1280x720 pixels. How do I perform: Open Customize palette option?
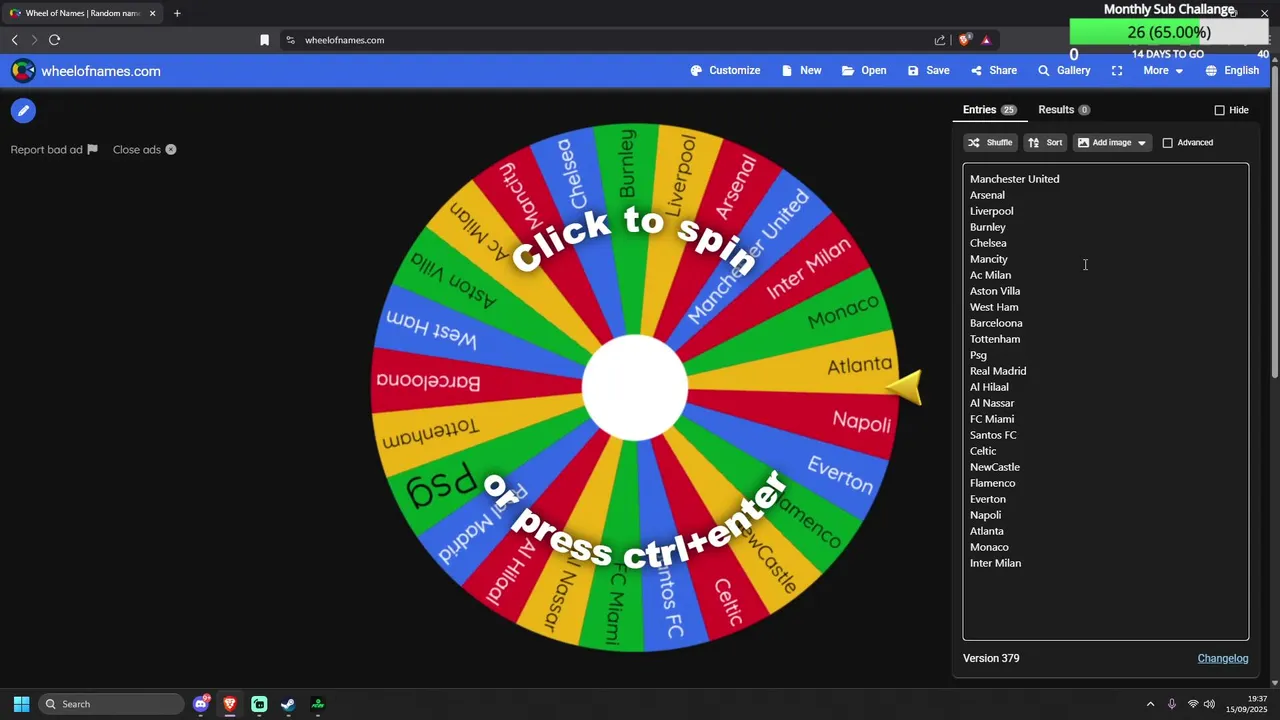click(x=725, y=71)
